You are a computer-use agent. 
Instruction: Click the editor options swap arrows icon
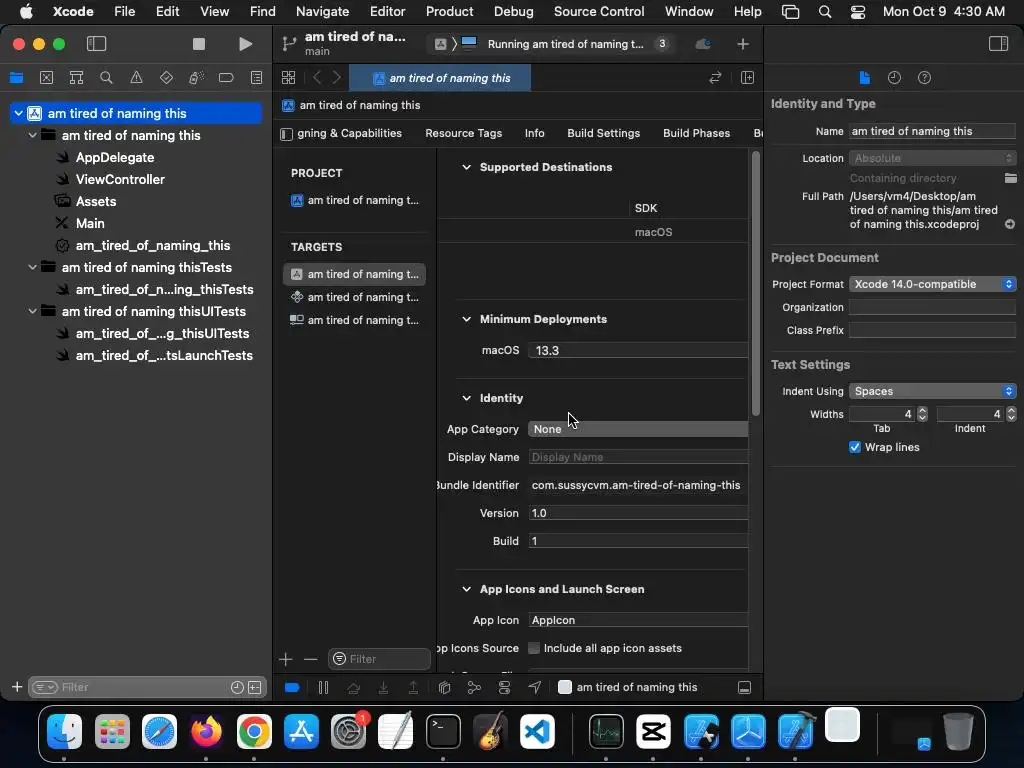click(715, 78)
